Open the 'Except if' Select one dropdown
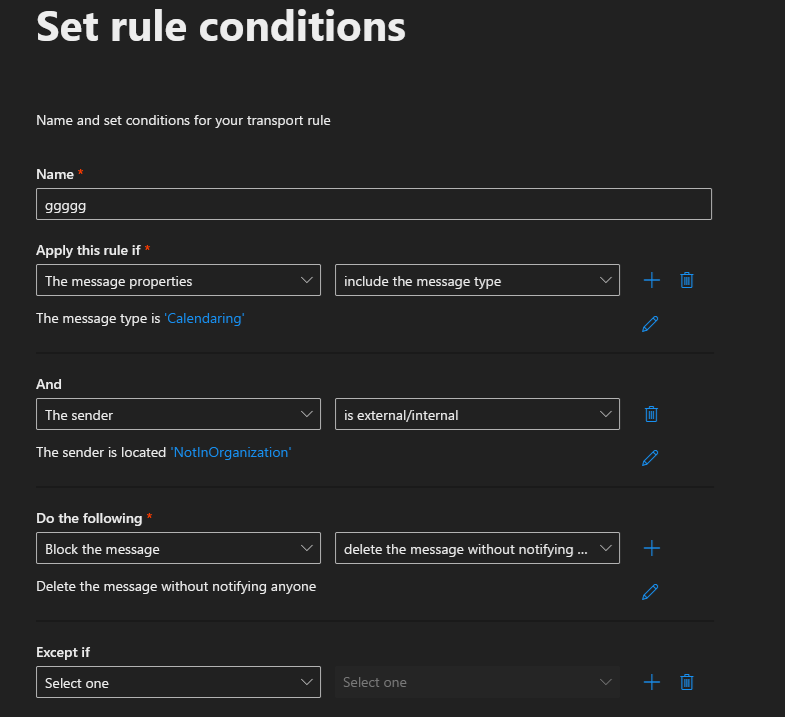The image size is (785, 717). click(178, 683)
